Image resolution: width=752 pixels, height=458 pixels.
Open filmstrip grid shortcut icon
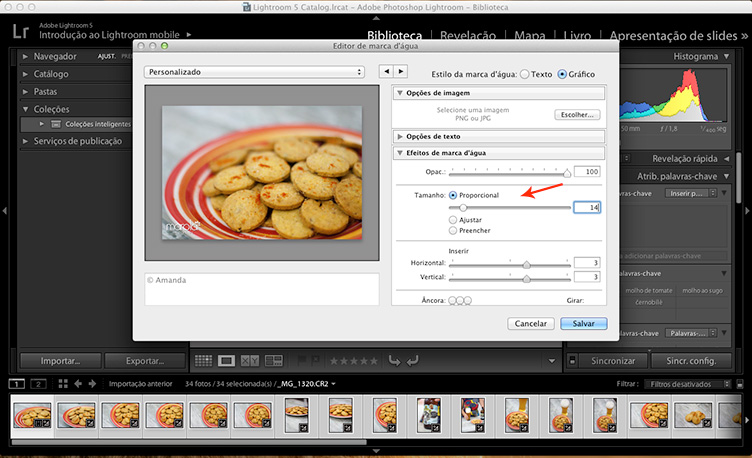pos(63,384)
